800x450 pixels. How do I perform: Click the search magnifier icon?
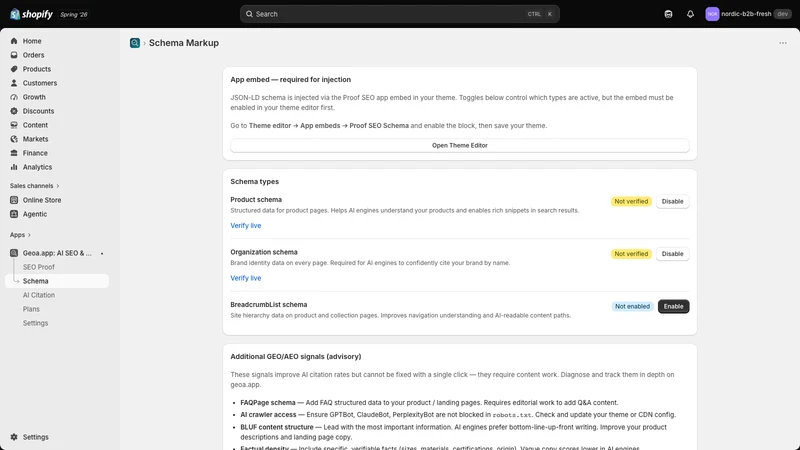[249, 14]
